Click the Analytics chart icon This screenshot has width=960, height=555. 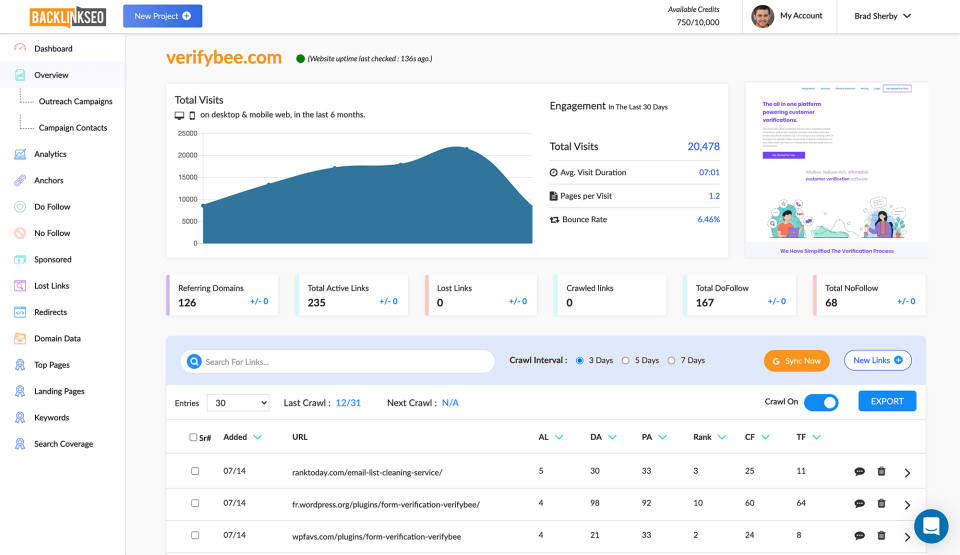click(20, 154)
